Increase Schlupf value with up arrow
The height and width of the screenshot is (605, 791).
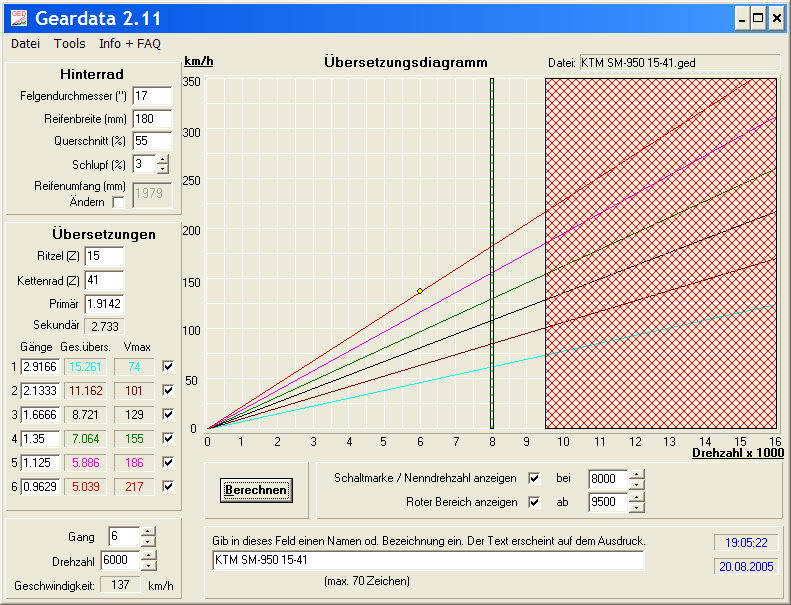point(163,159)
